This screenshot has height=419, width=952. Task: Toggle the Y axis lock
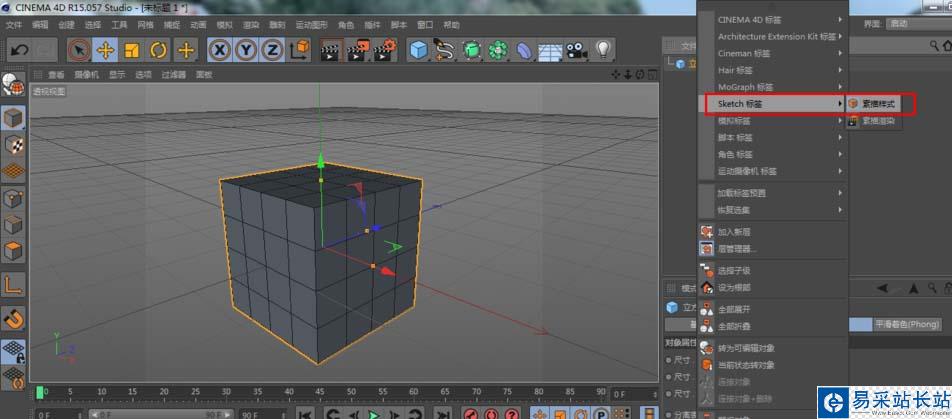click(246, 49)
